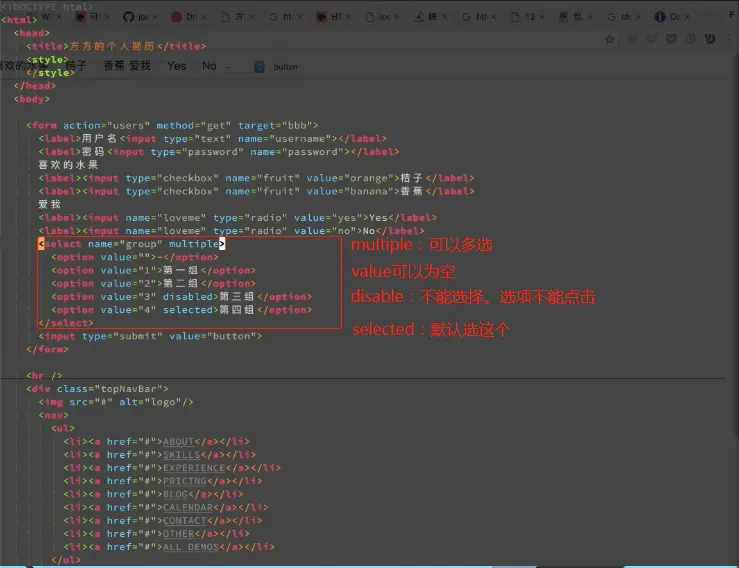The image size is (739, 568).
Task: Click the ABOUT link text in code
Action: [178, 442]
